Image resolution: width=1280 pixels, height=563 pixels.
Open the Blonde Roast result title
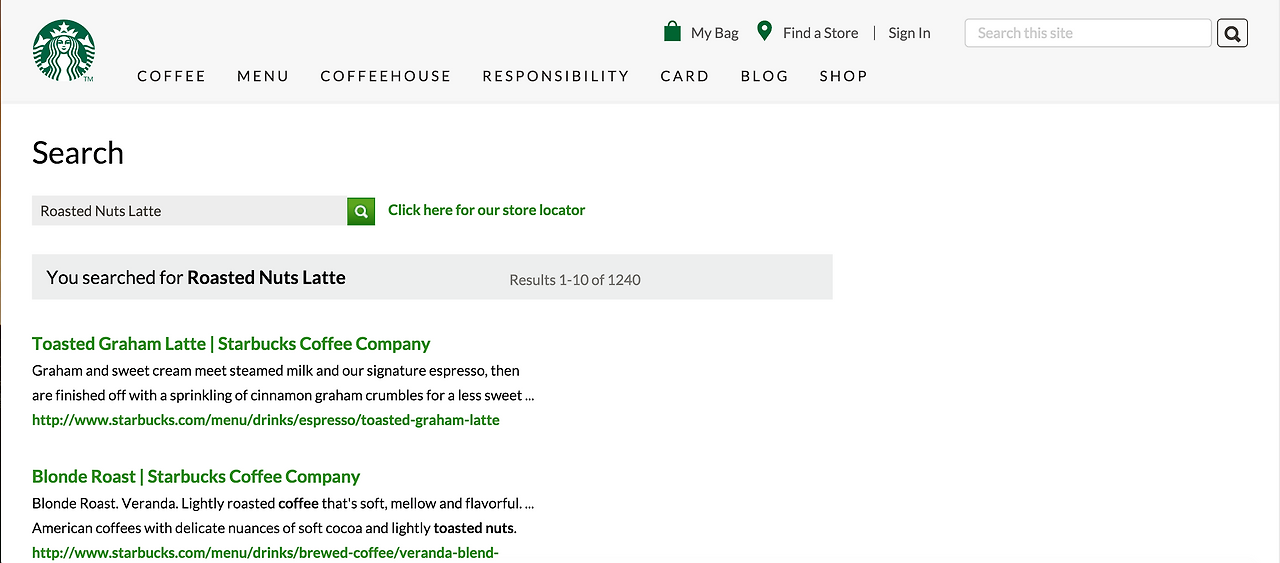coord(196,477)
